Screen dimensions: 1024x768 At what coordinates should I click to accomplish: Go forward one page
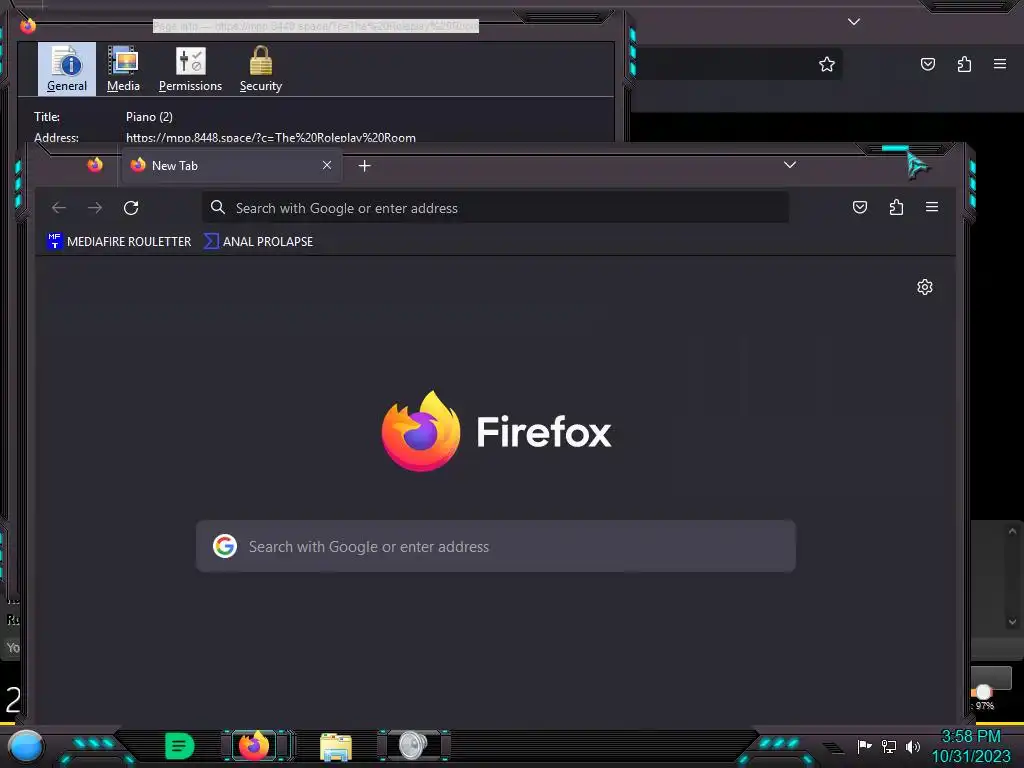click(95, 208)
